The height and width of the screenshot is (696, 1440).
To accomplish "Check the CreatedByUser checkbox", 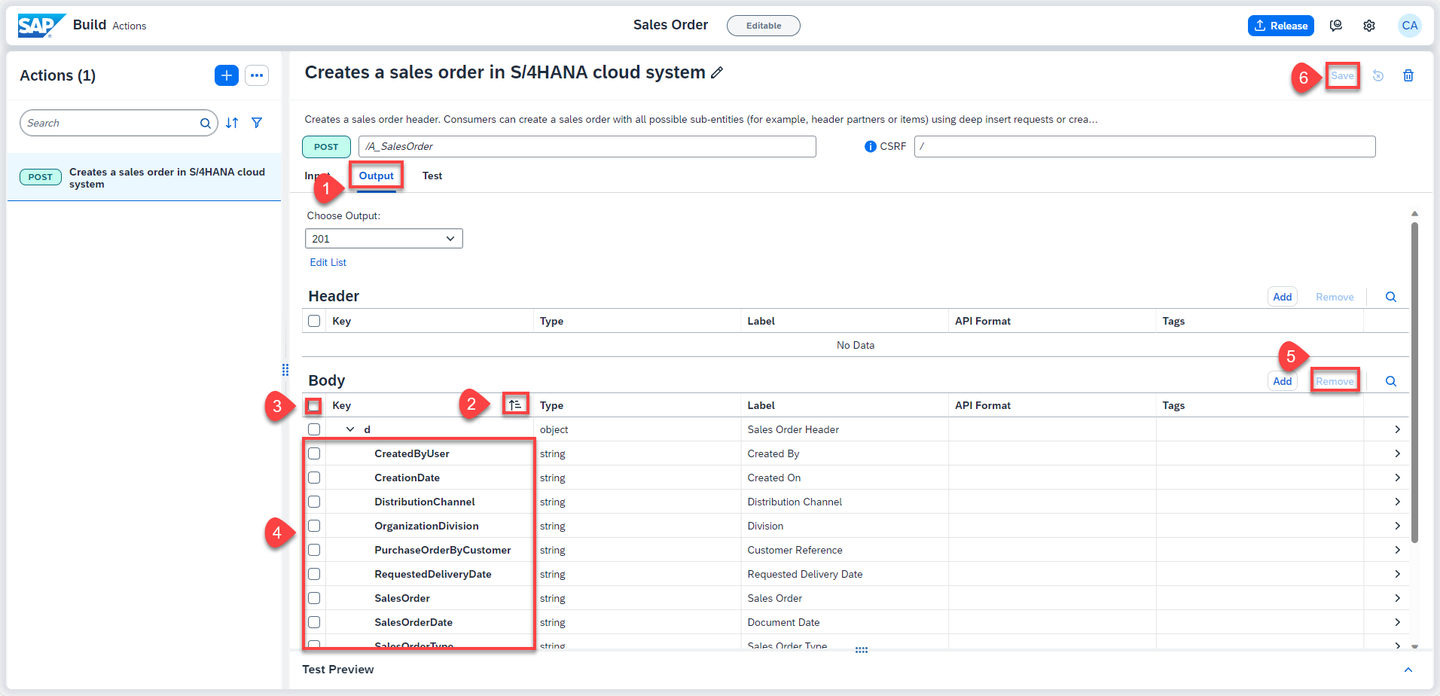I will [314, 454].
